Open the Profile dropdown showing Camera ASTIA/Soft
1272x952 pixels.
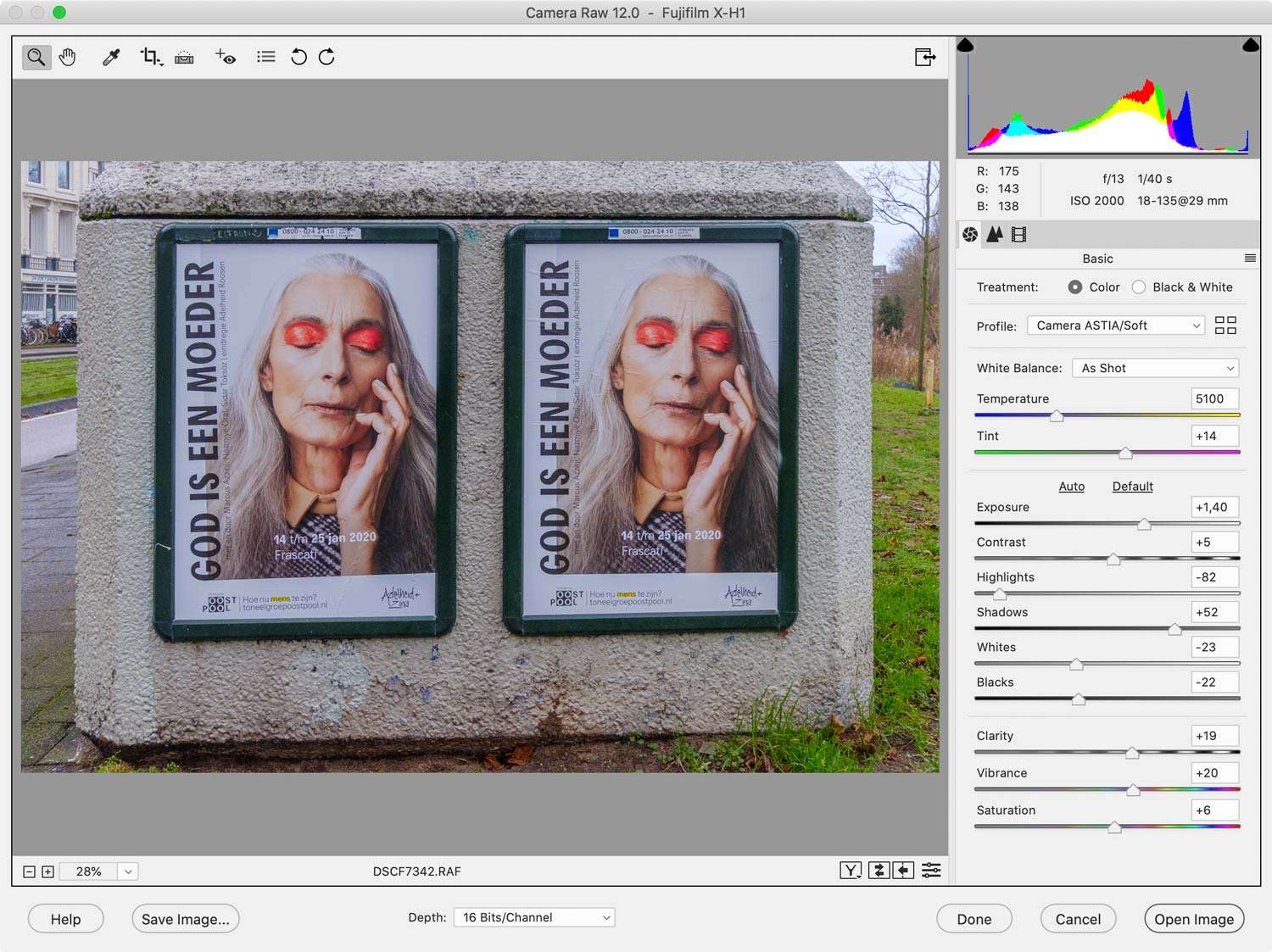[1116, 326]
